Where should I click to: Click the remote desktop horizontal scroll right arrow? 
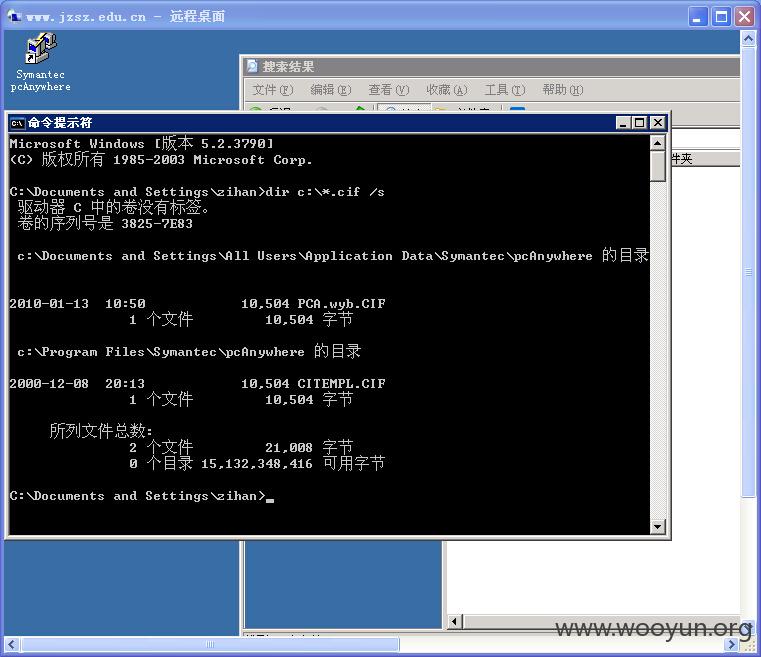click(x=732, y=645)
